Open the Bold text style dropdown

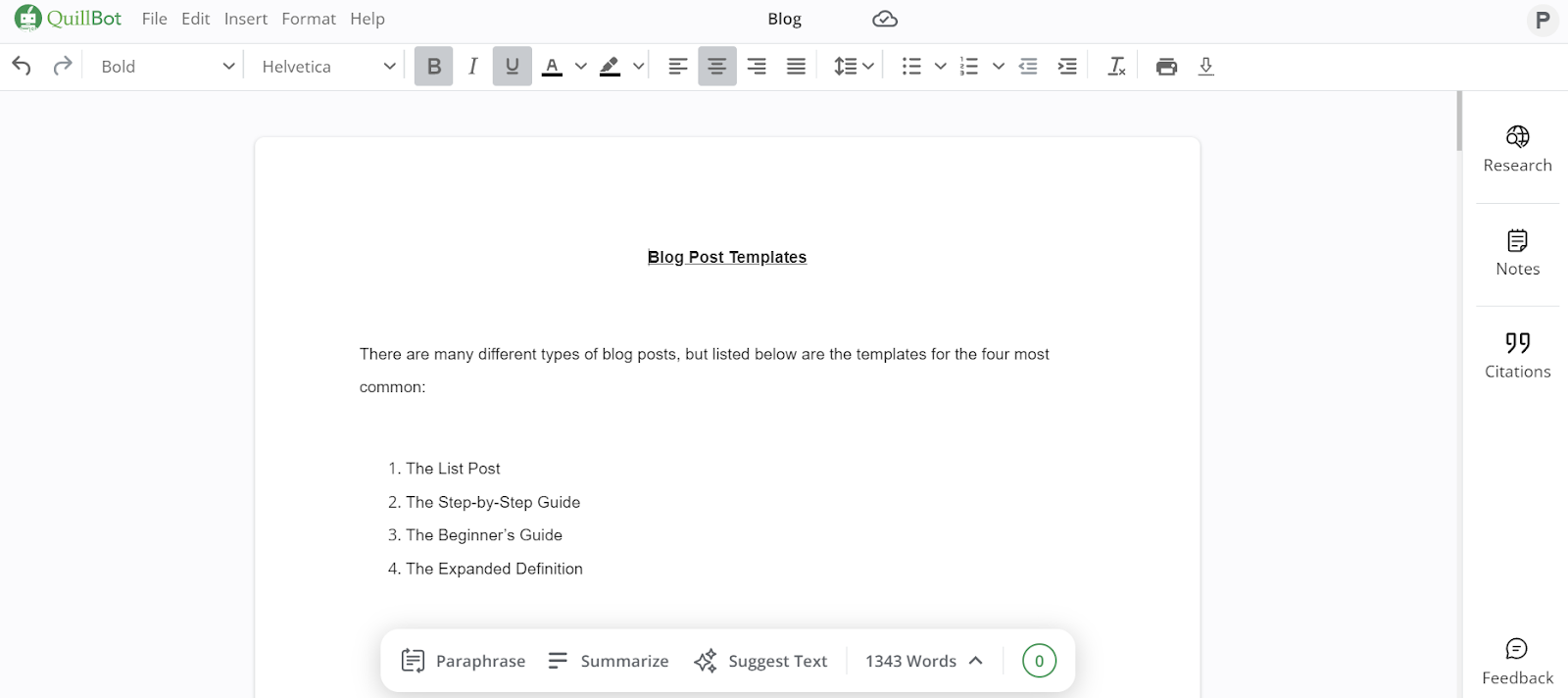(168, 67)
